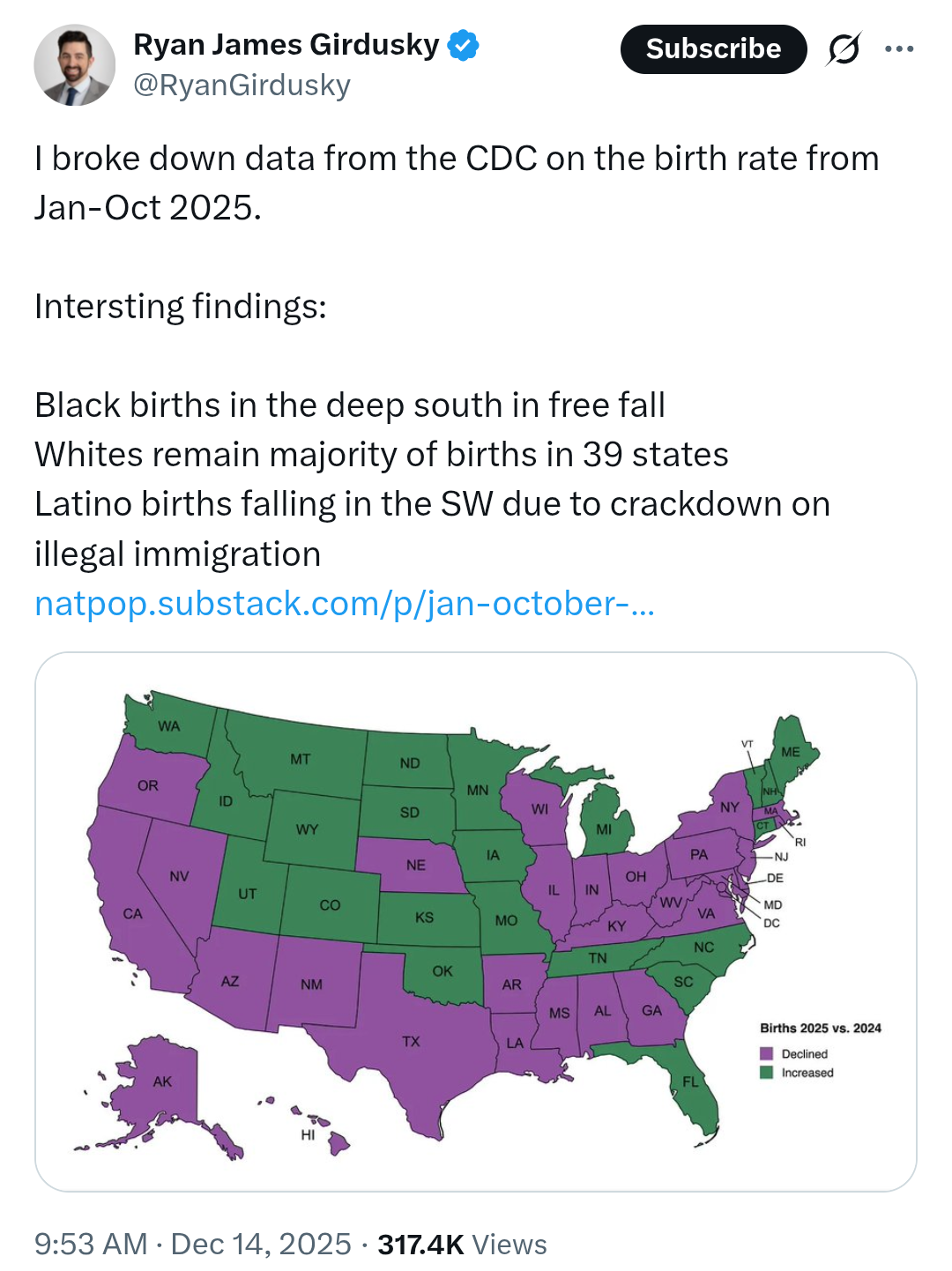Click Alaska on the map inset
Viewport: 952px width, 1271px height.
162,1081
